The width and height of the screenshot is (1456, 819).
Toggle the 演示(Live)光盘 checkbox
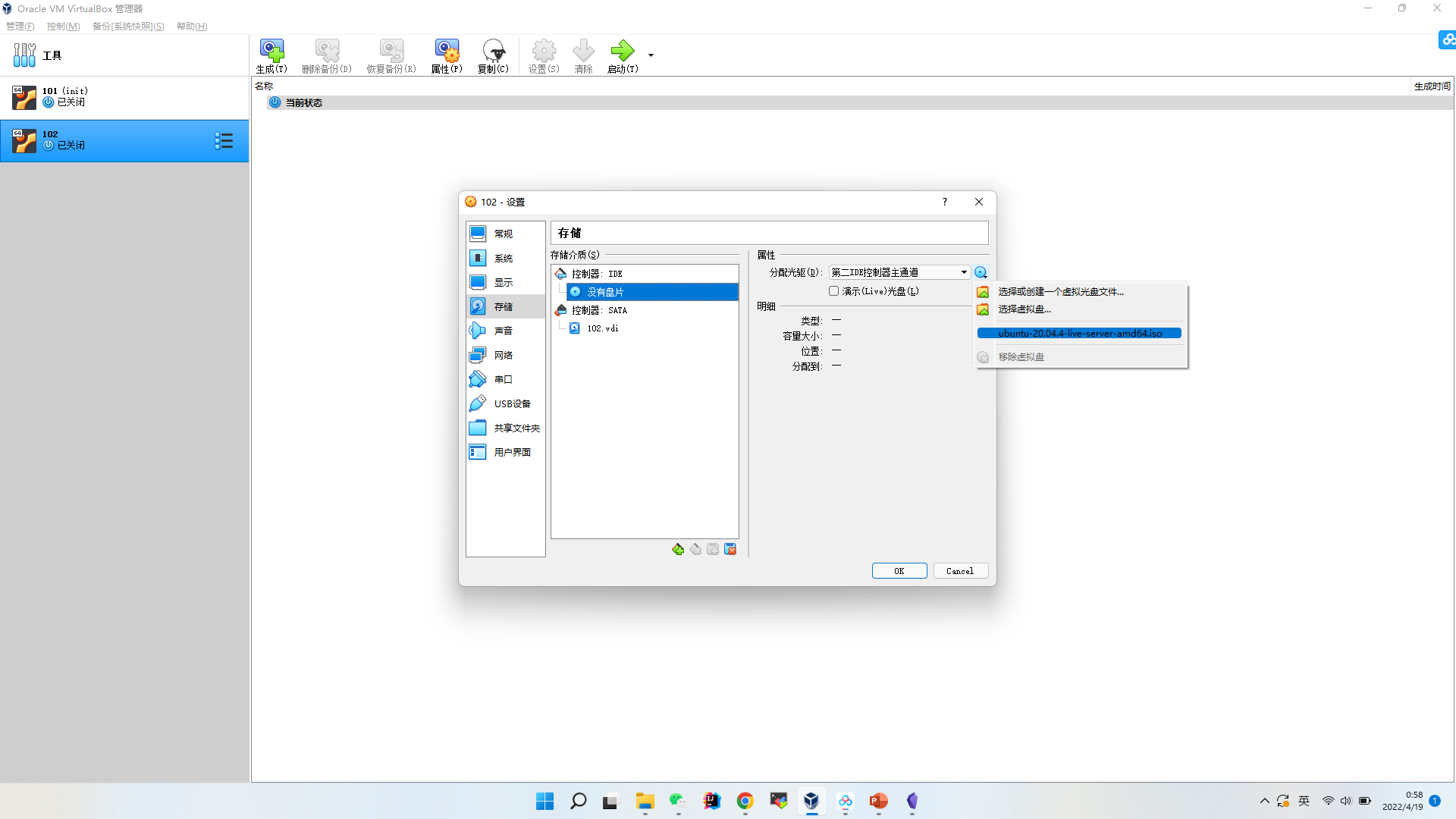pos(833,291)
